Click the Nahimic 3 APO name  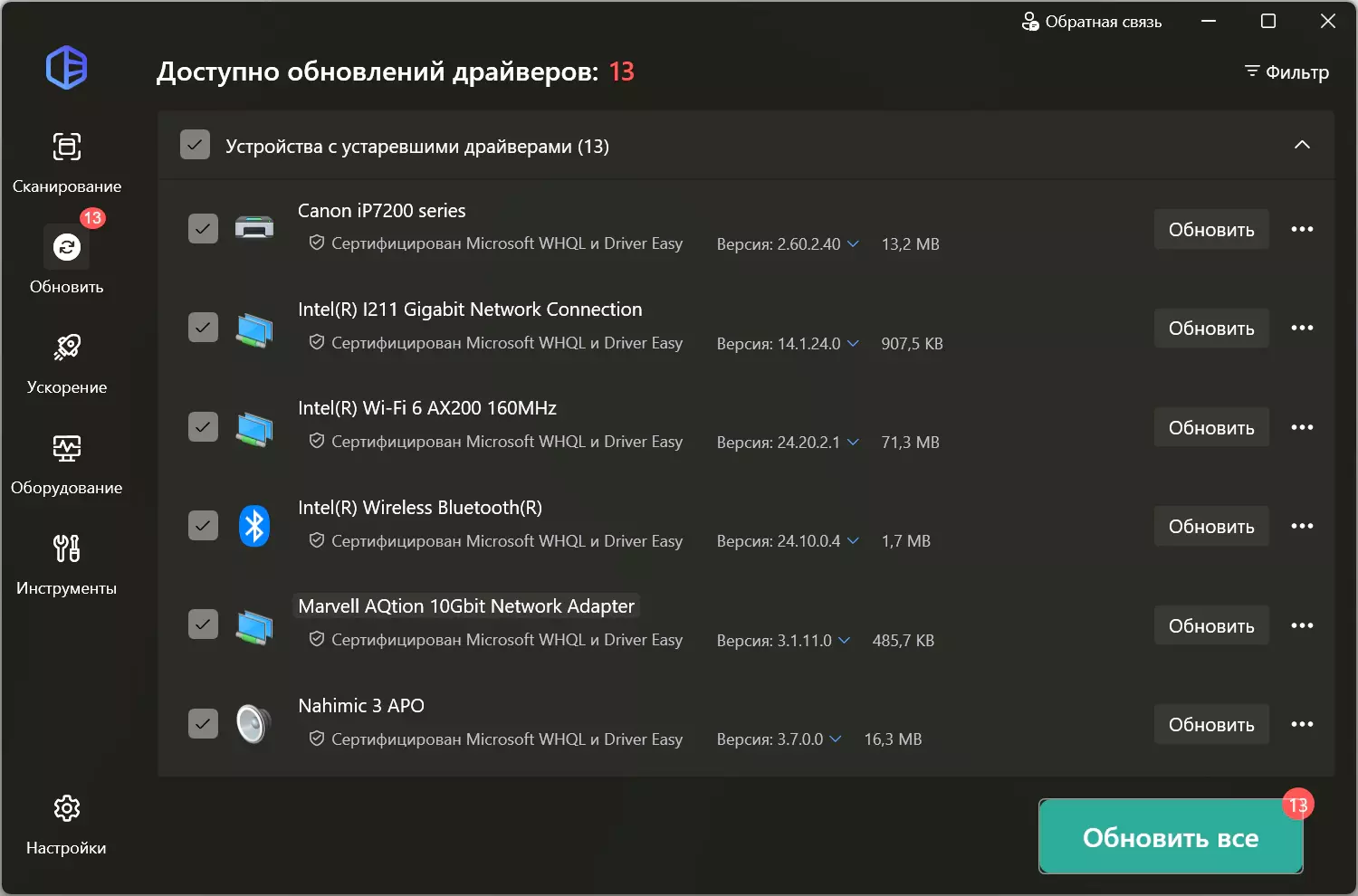(x=361, y=706)
